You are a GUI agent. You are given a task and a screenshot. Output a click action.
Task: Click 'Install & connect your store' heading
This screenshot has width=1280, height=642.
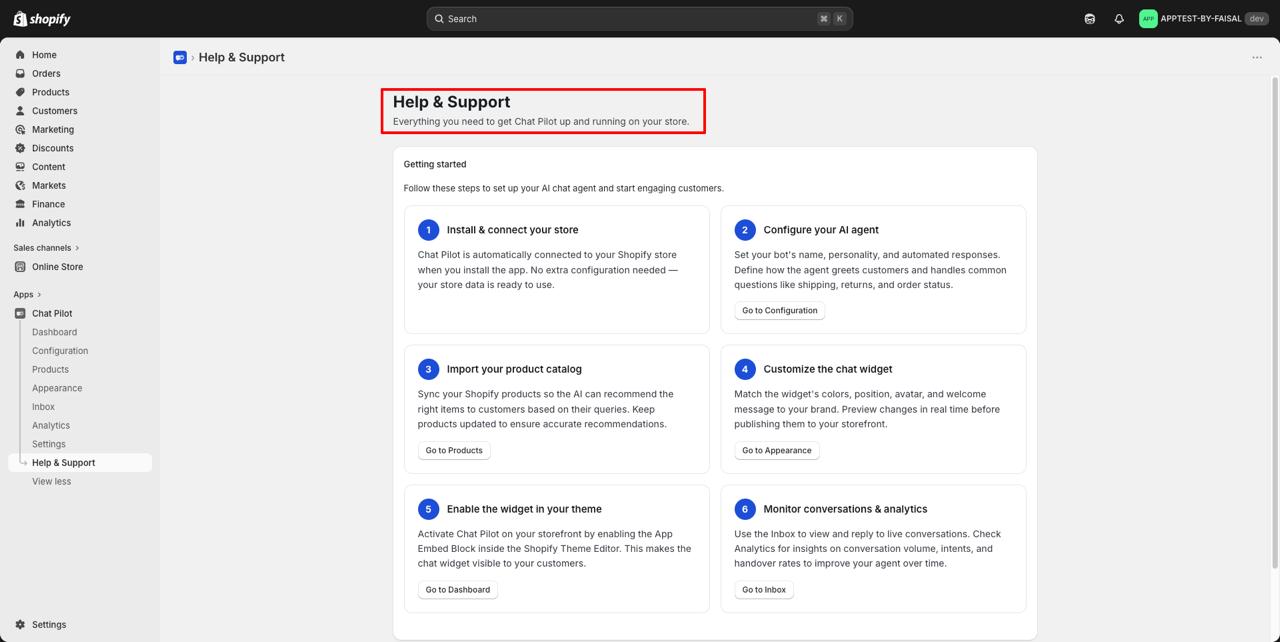pos(512,230)
